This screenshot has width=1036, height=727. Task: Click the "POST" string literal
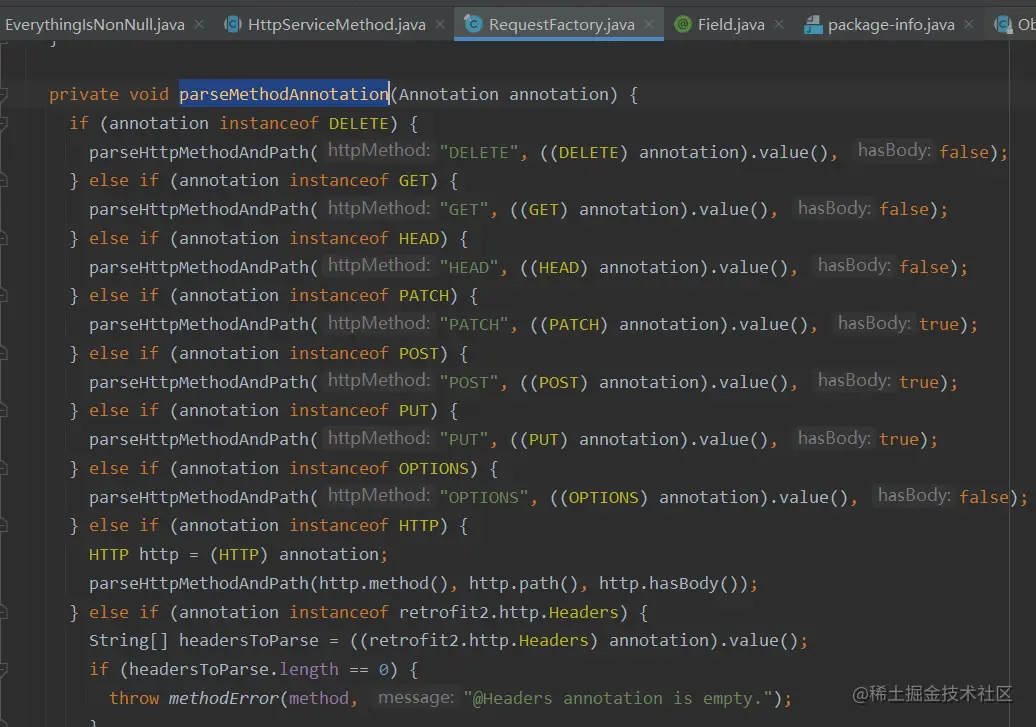point(468,382)
